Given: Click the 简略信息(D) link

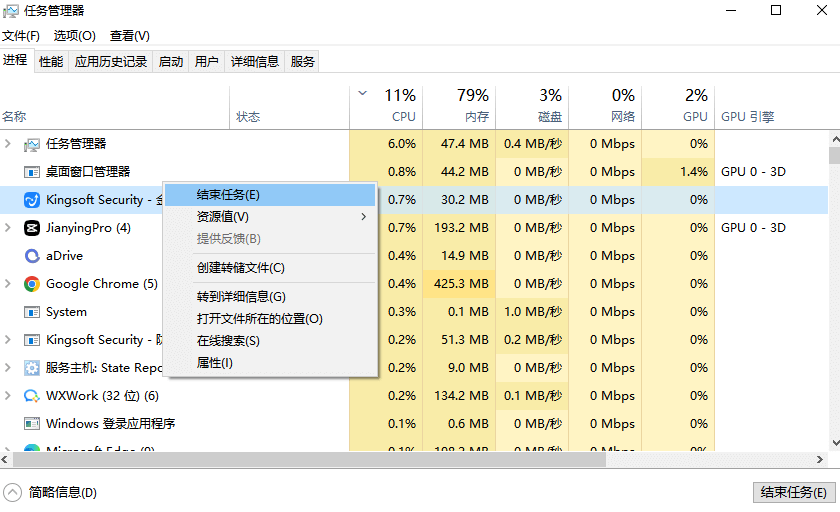Looking at the screenshot, I should click(63, 492).
